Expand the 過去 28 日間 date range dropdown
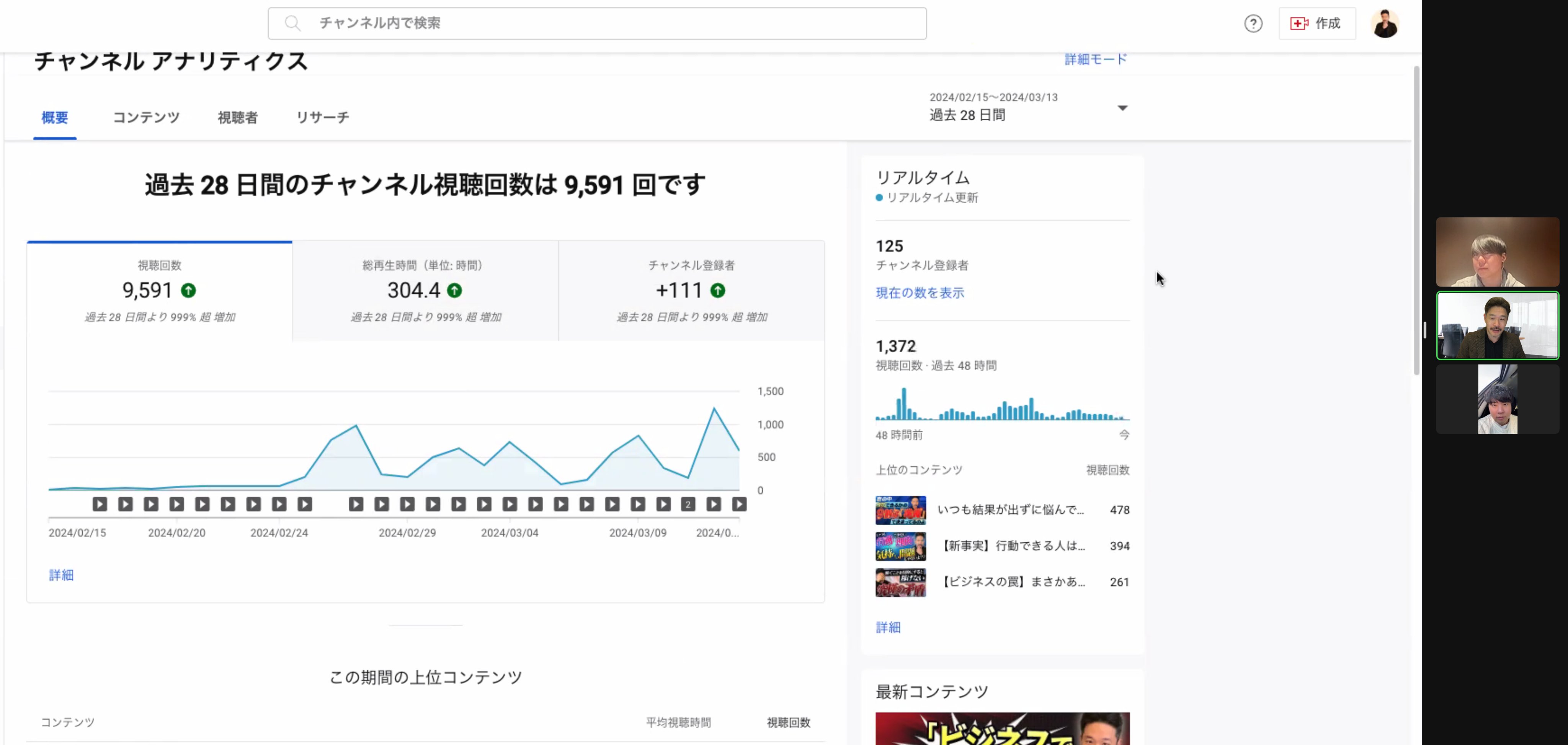This screenshot has width=1568, height=745. point(1122,108)
